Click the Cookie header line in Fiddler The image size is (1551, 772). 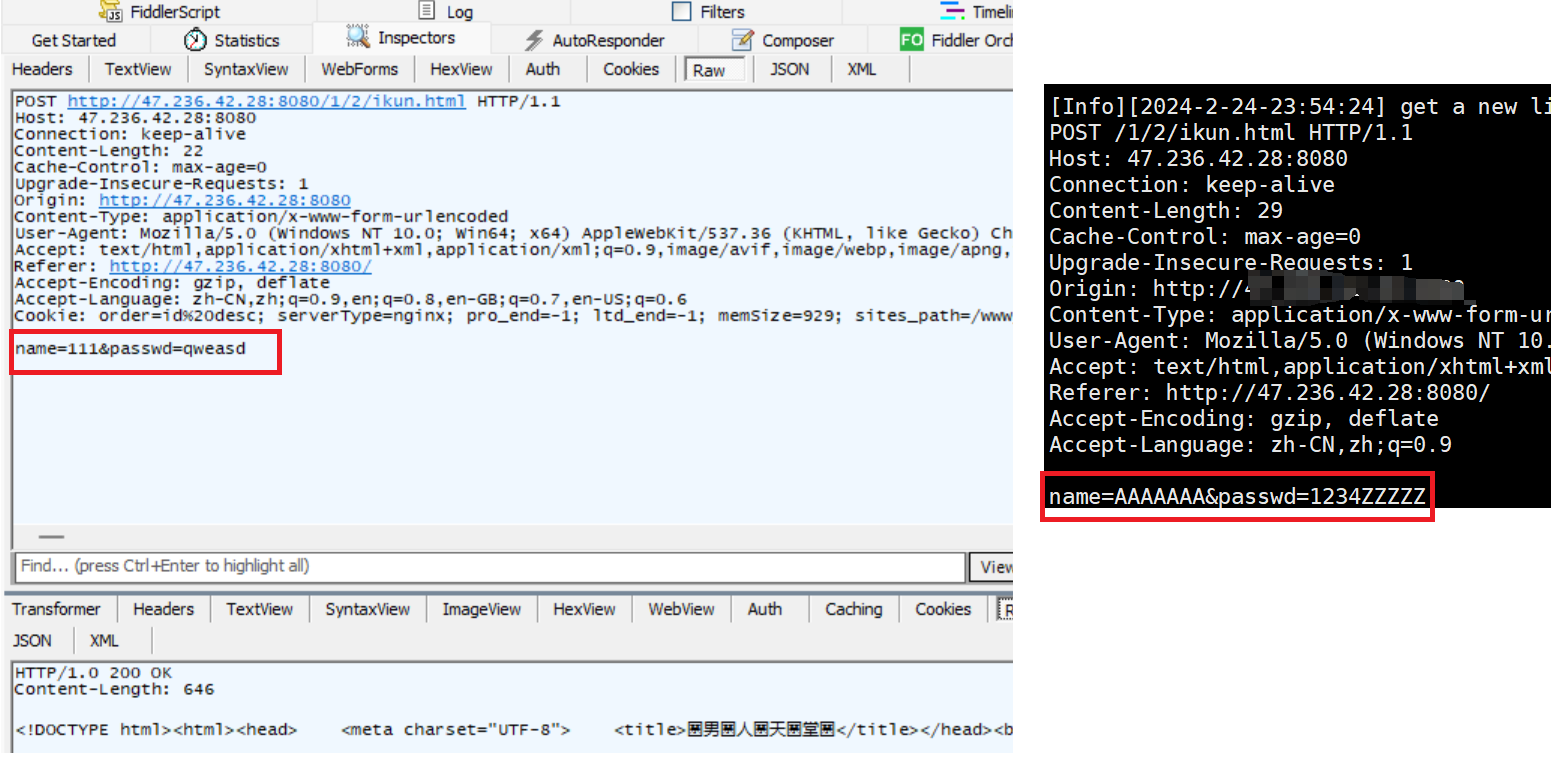pos(514,316)
